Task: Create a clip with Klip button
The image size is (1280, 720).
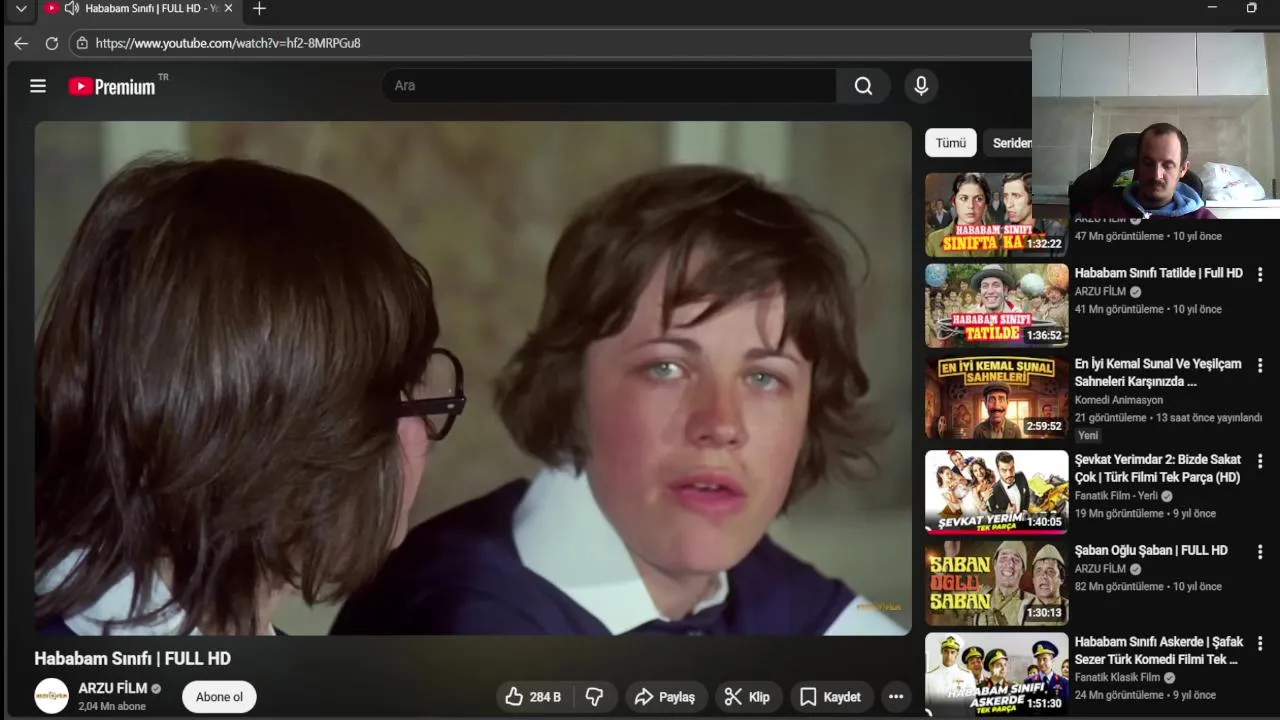Action: [x=748, y=697]
